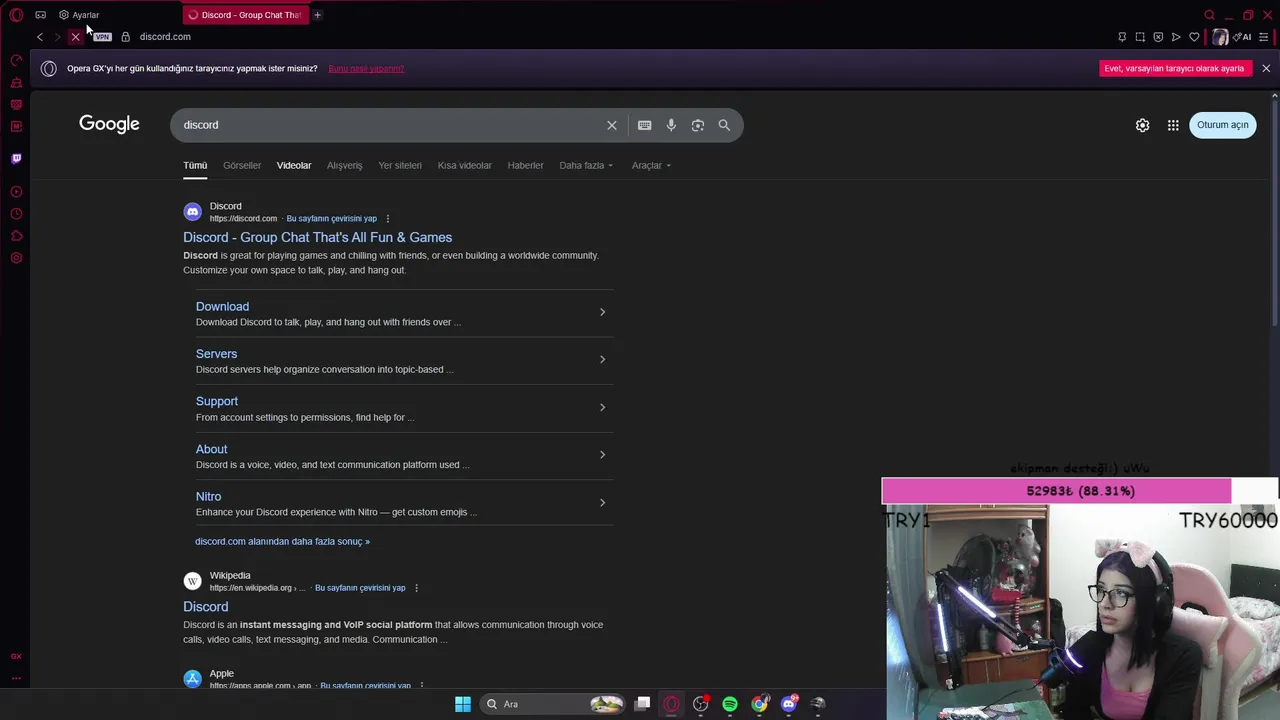The image size is (1280, 720).
Task: Open Discord from the taskbar
Action: (x=789, y=704)
